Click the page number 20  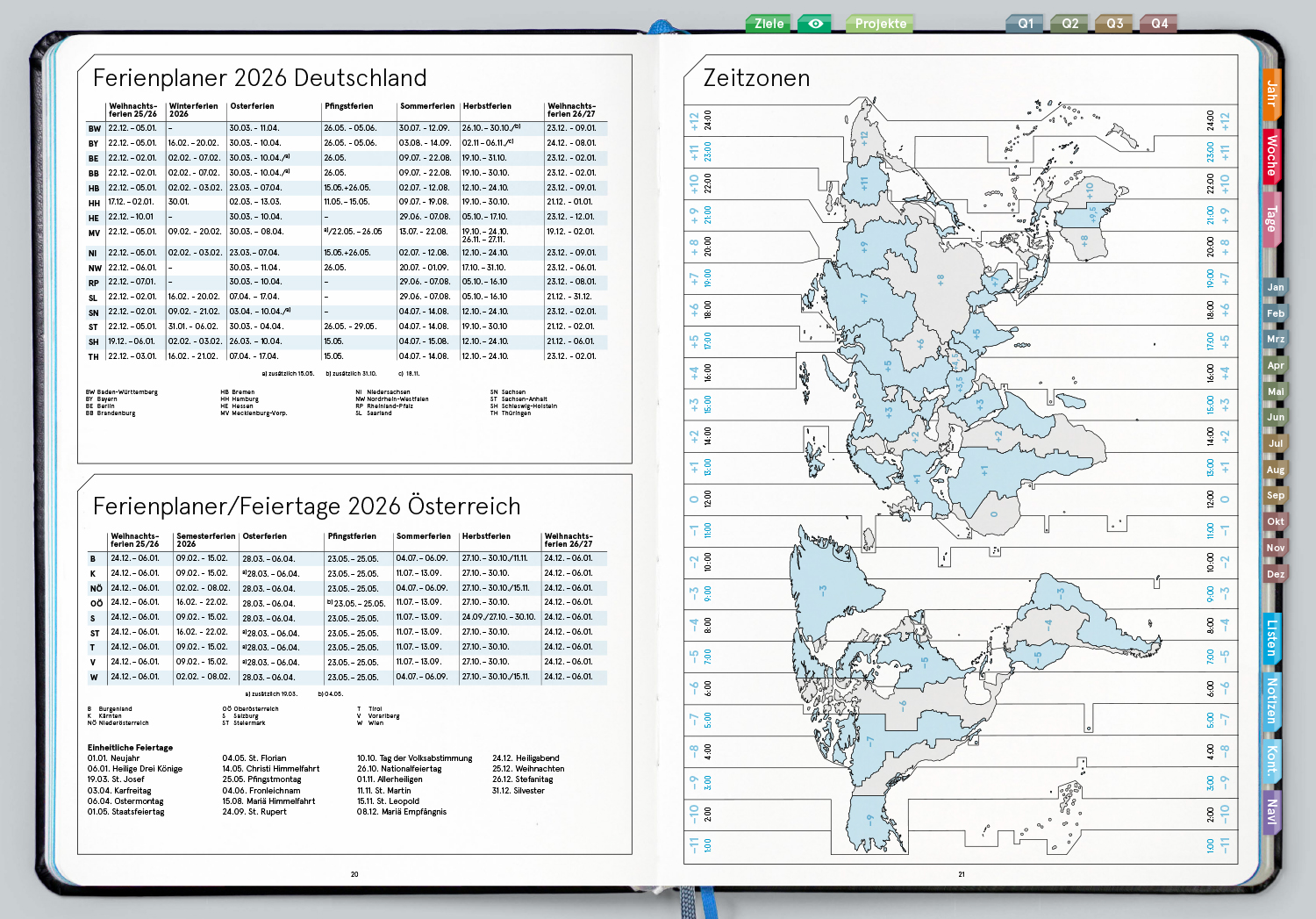pos(354,874)
